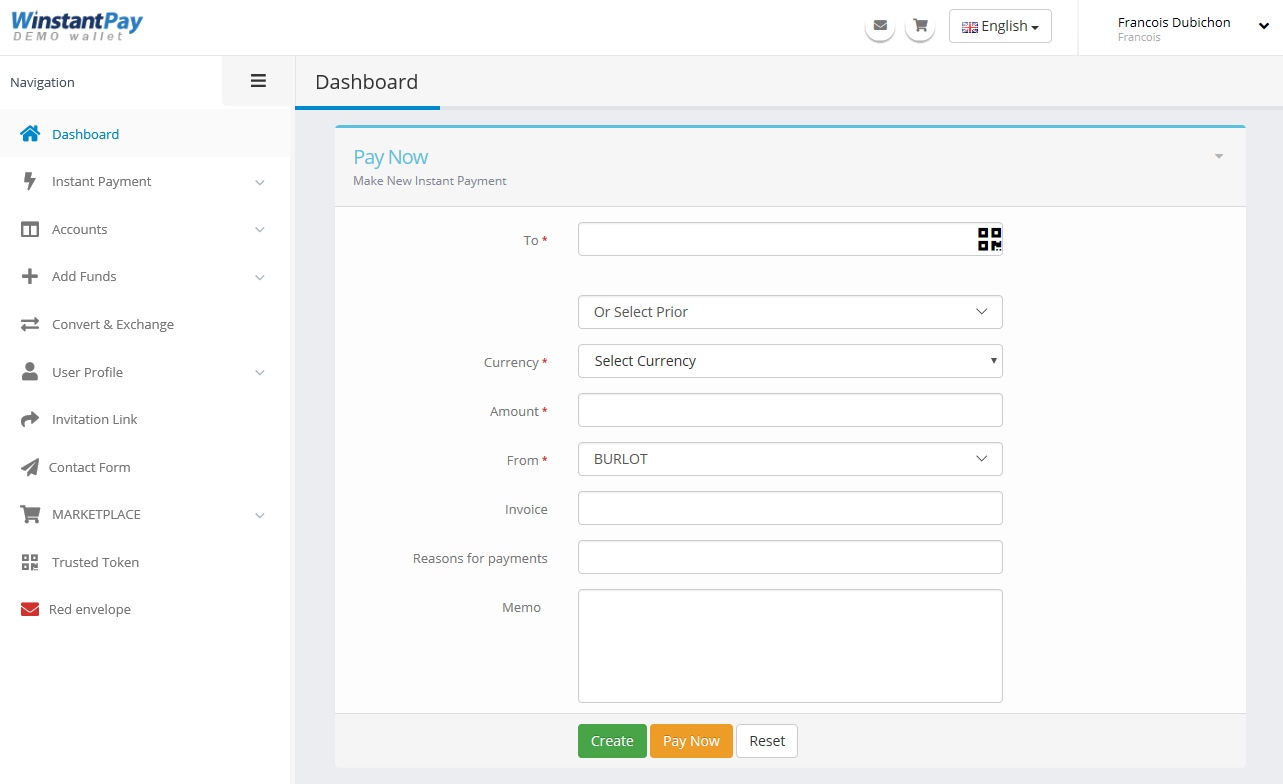Toggle the hamburger navigation menu button

pos(258,81)
